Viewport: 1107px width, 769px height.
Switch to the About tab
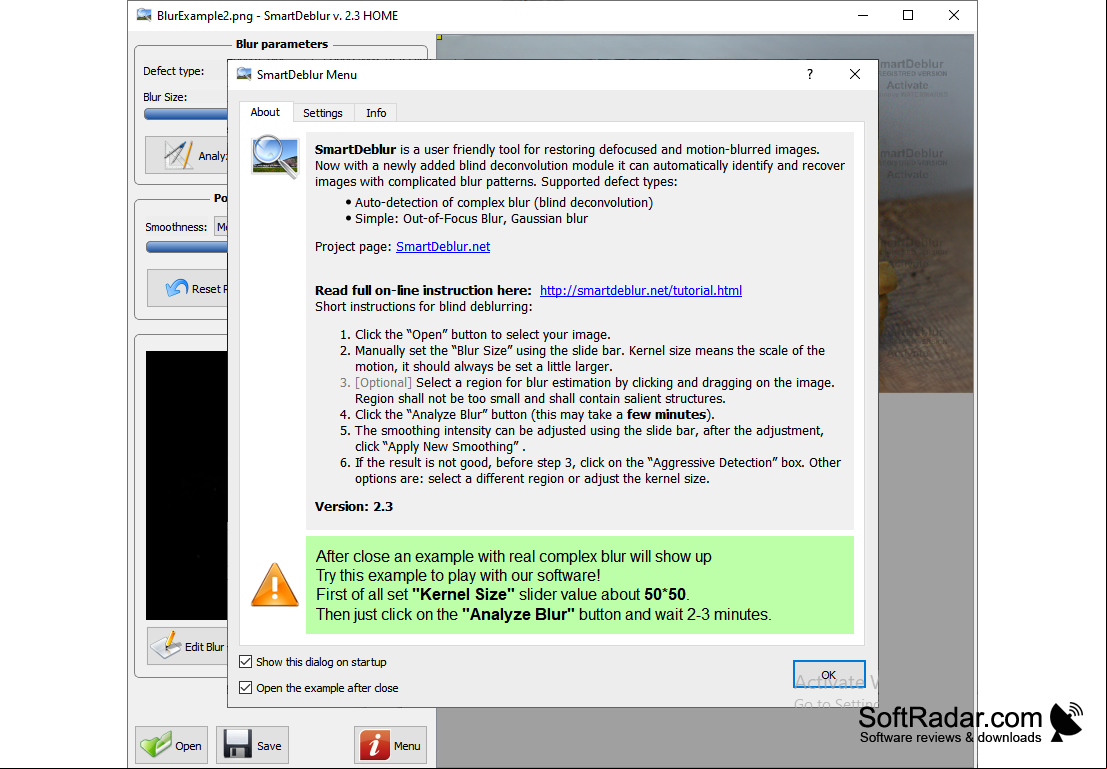click(x=265, y=112)
